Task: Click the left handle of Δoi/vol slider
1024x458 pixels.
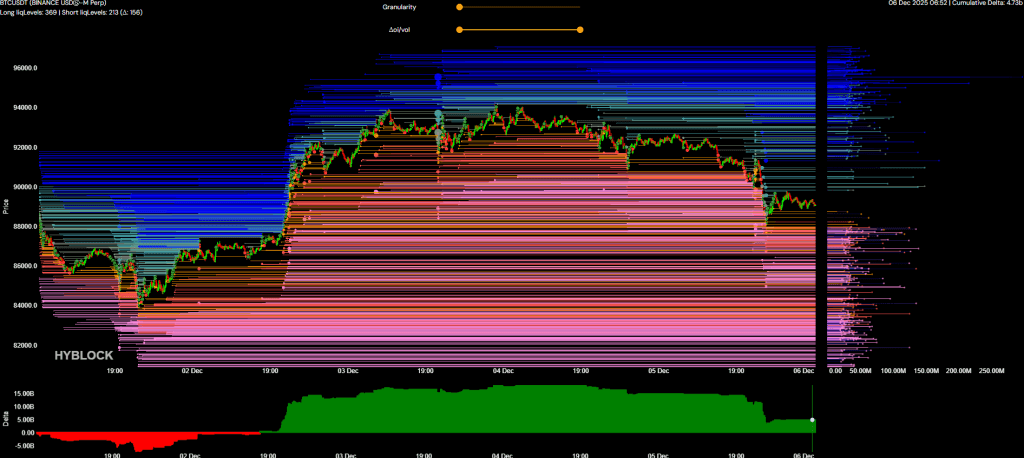Action: coord(459,30)
